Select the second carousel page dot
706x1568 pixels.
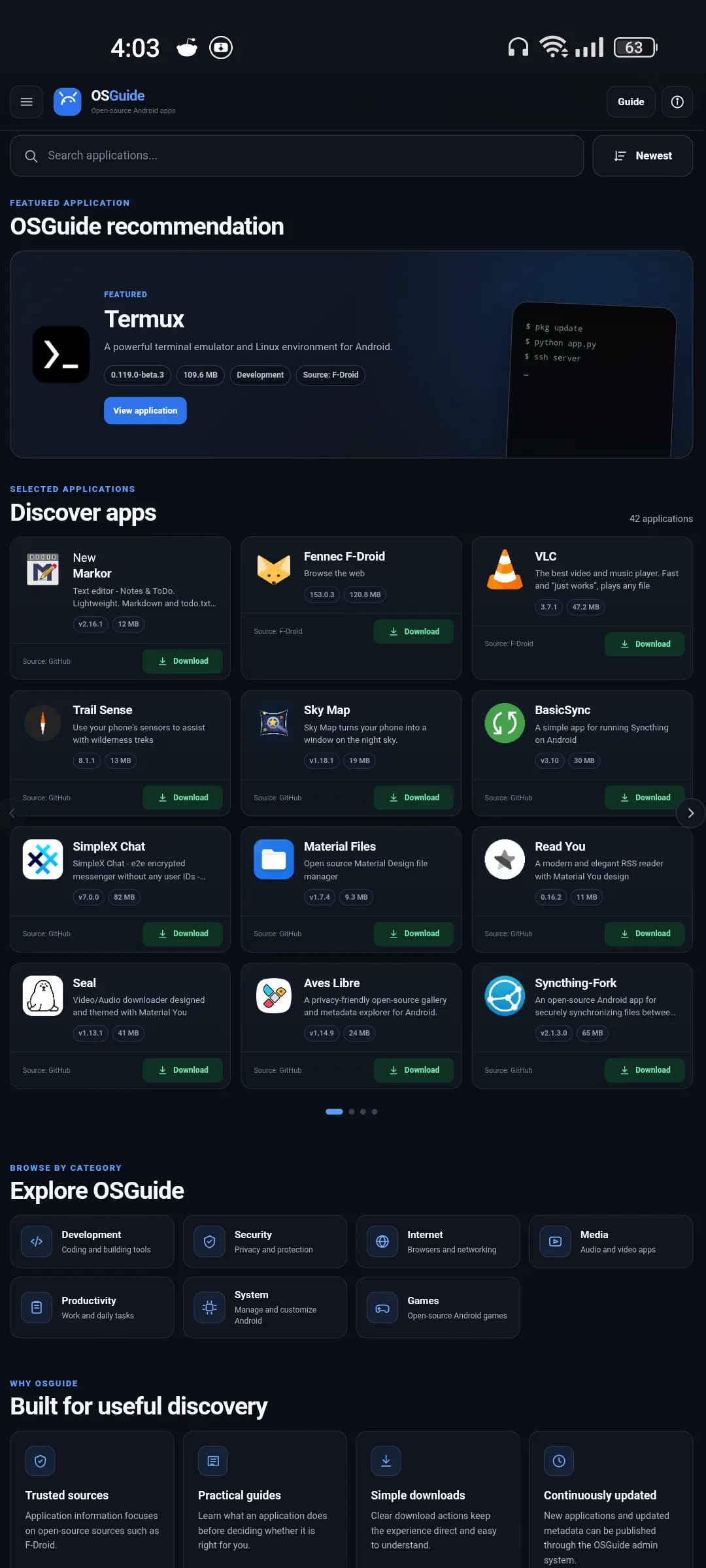pos(352,1112)
